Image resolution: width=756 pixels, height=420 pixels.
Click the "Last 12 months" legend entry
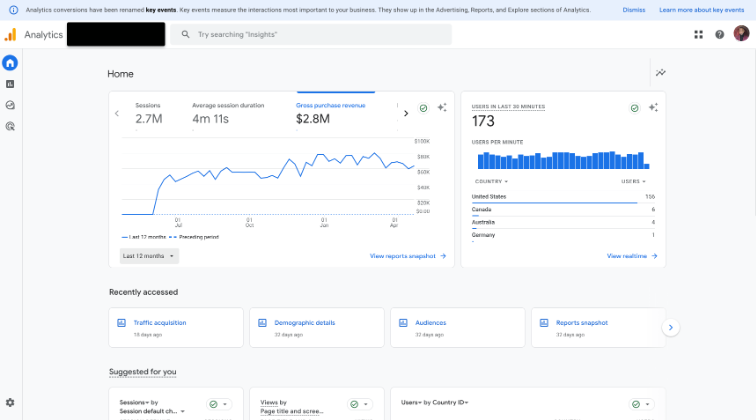click(x=144, y=237)
